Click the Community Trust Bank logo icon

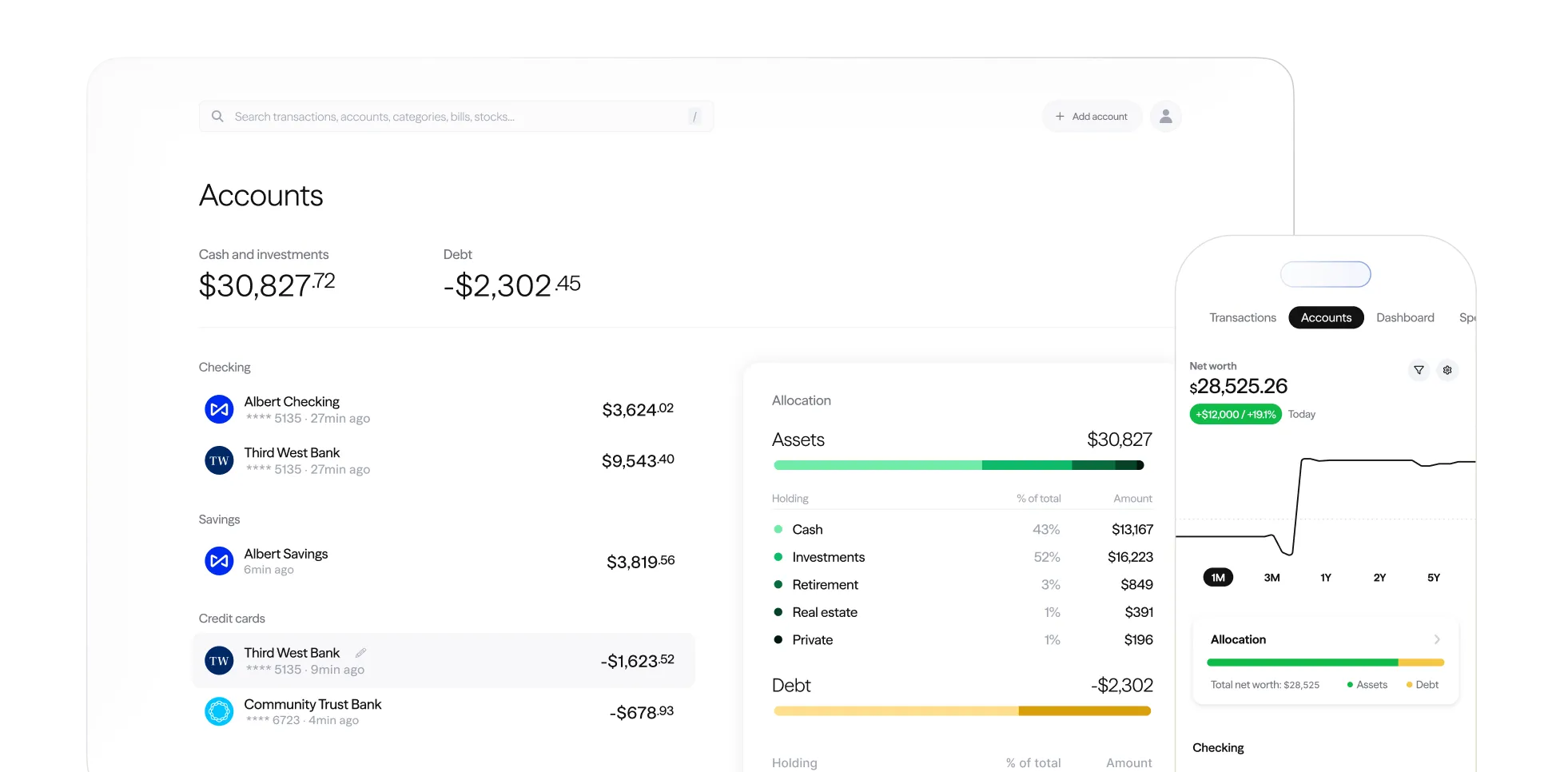tap(219, 711)
